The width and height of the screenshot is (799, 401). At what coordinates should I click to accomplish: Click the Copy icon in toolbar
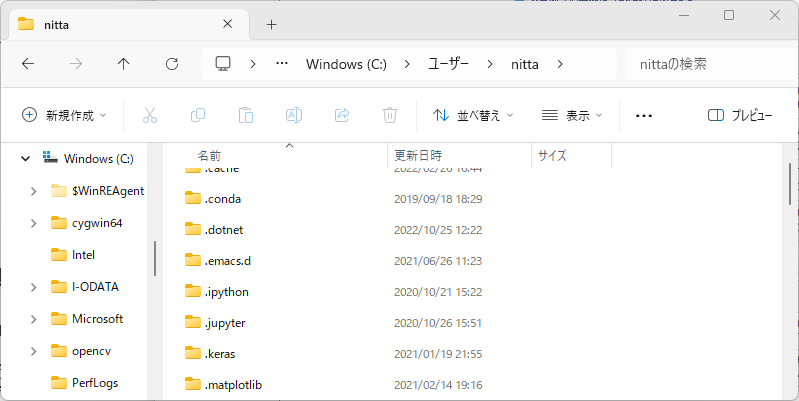click(198, 115)
